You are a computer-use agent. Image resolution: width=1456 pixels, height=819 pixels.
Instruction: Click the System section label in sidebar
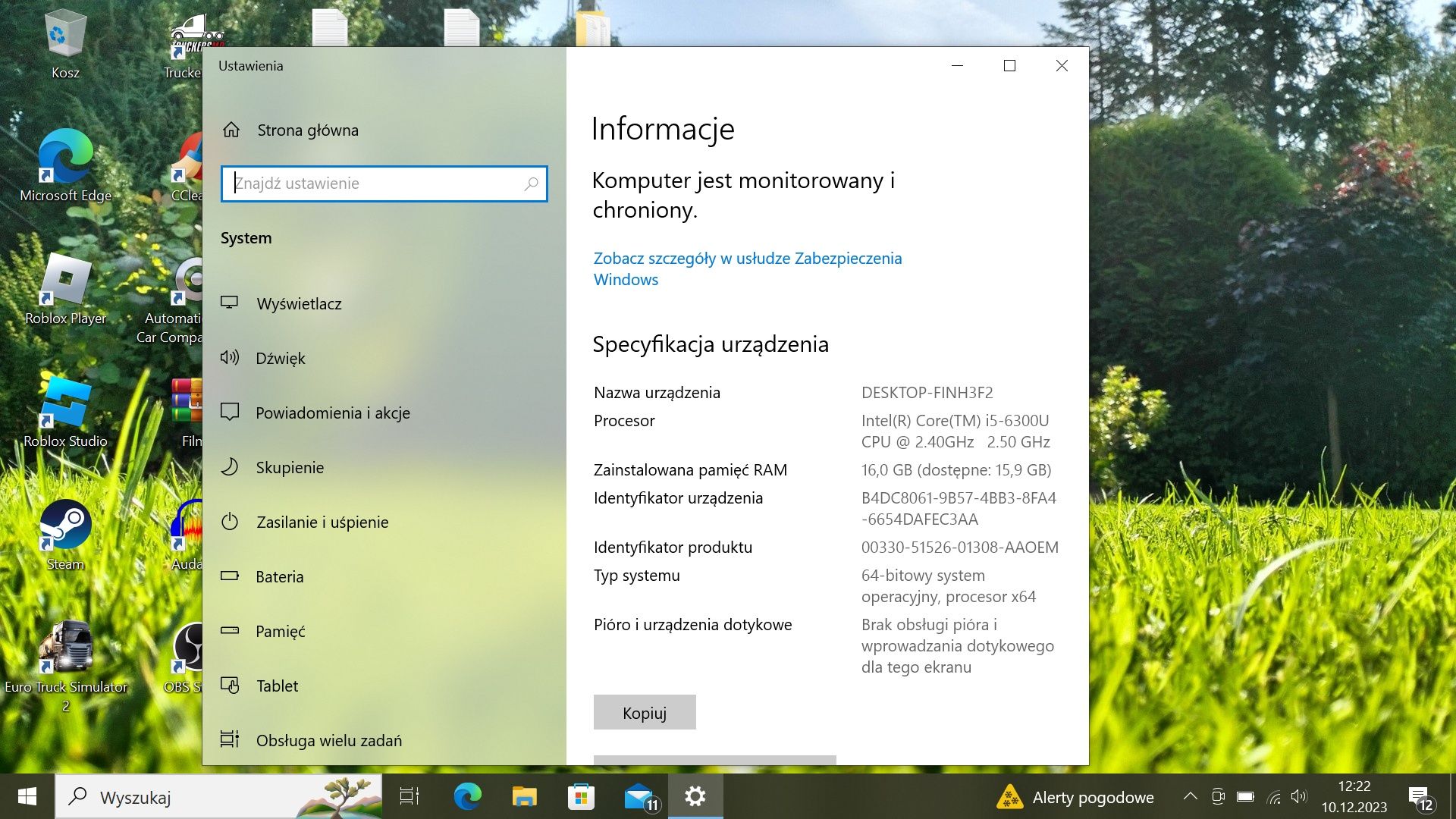(x=246, y=238)
